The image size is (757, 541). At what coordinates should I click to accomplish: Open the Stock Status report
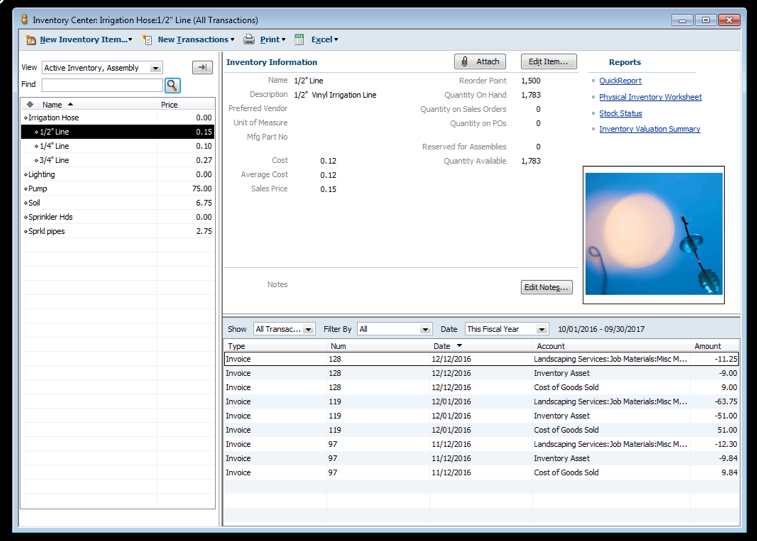(x=621, y=113)
